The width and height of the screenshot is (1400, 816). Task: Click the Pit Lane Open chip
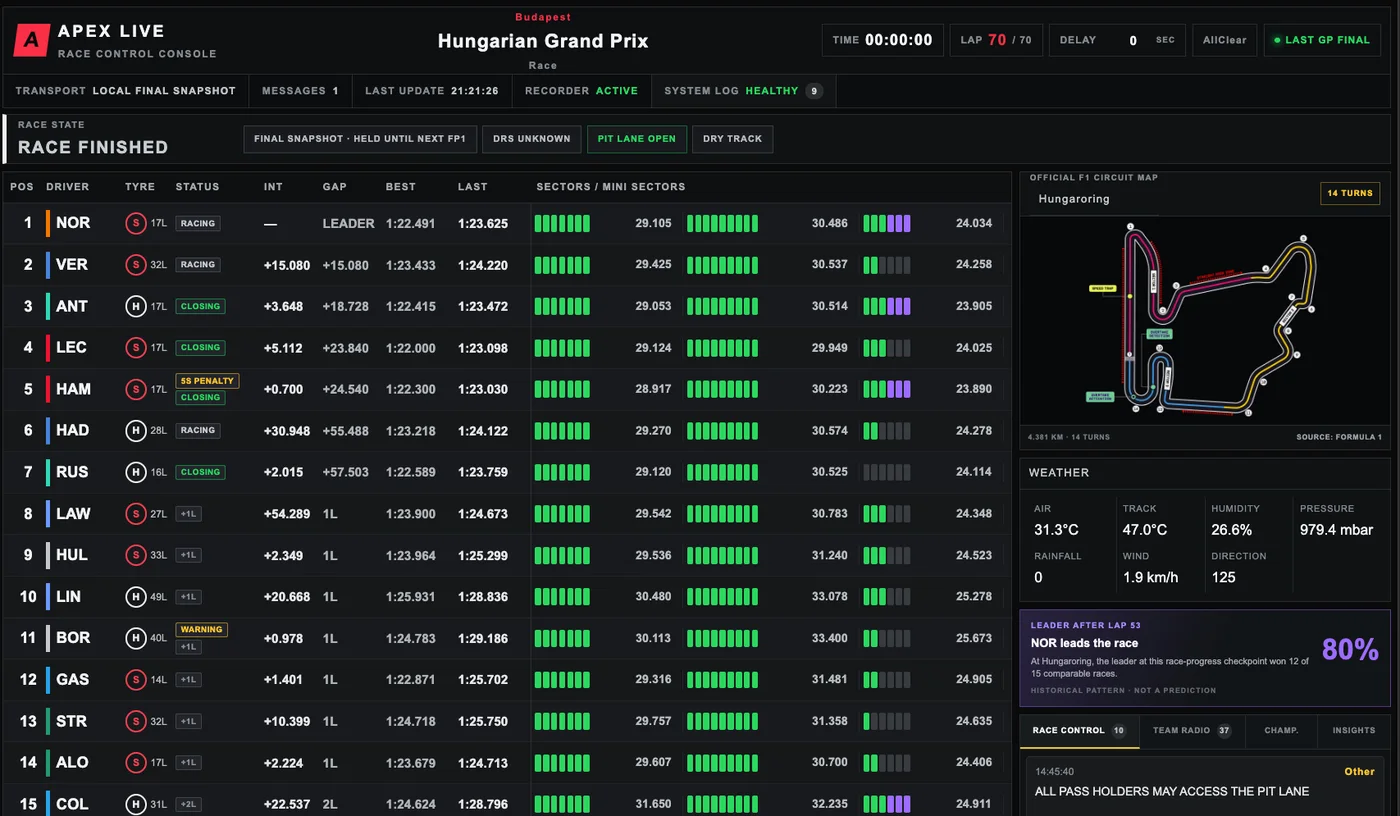point(637,139)
